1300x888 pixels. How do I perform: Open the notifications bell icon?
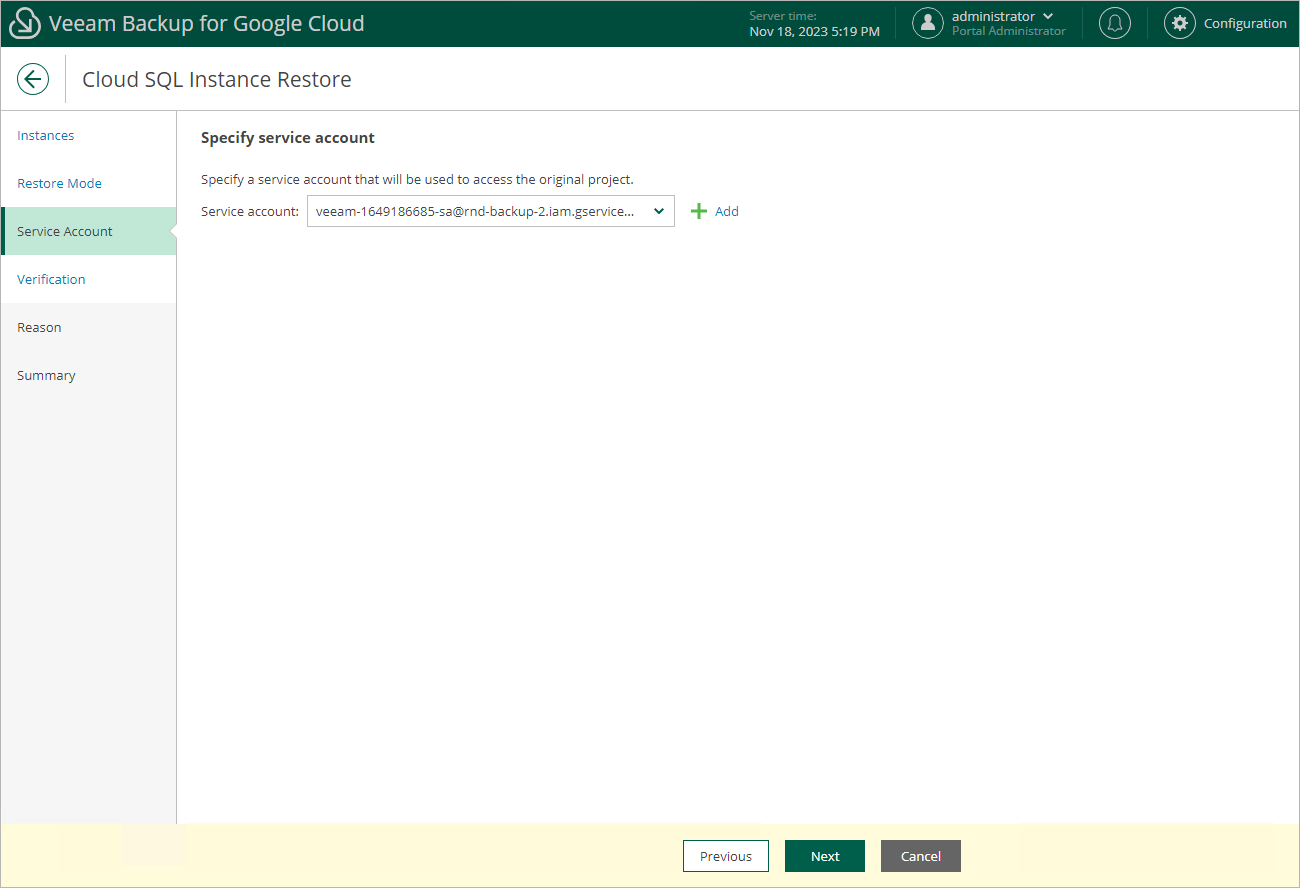[1115, 23]
